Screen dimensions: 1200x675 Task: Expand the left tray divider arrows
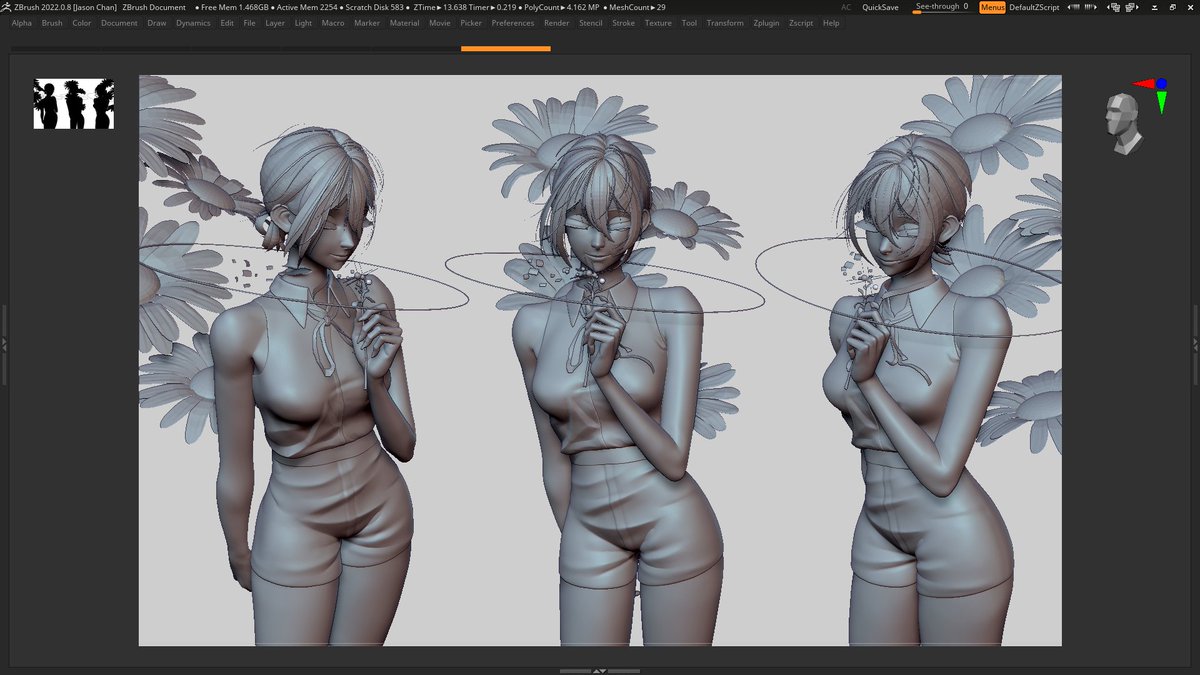tap(4, 345)
